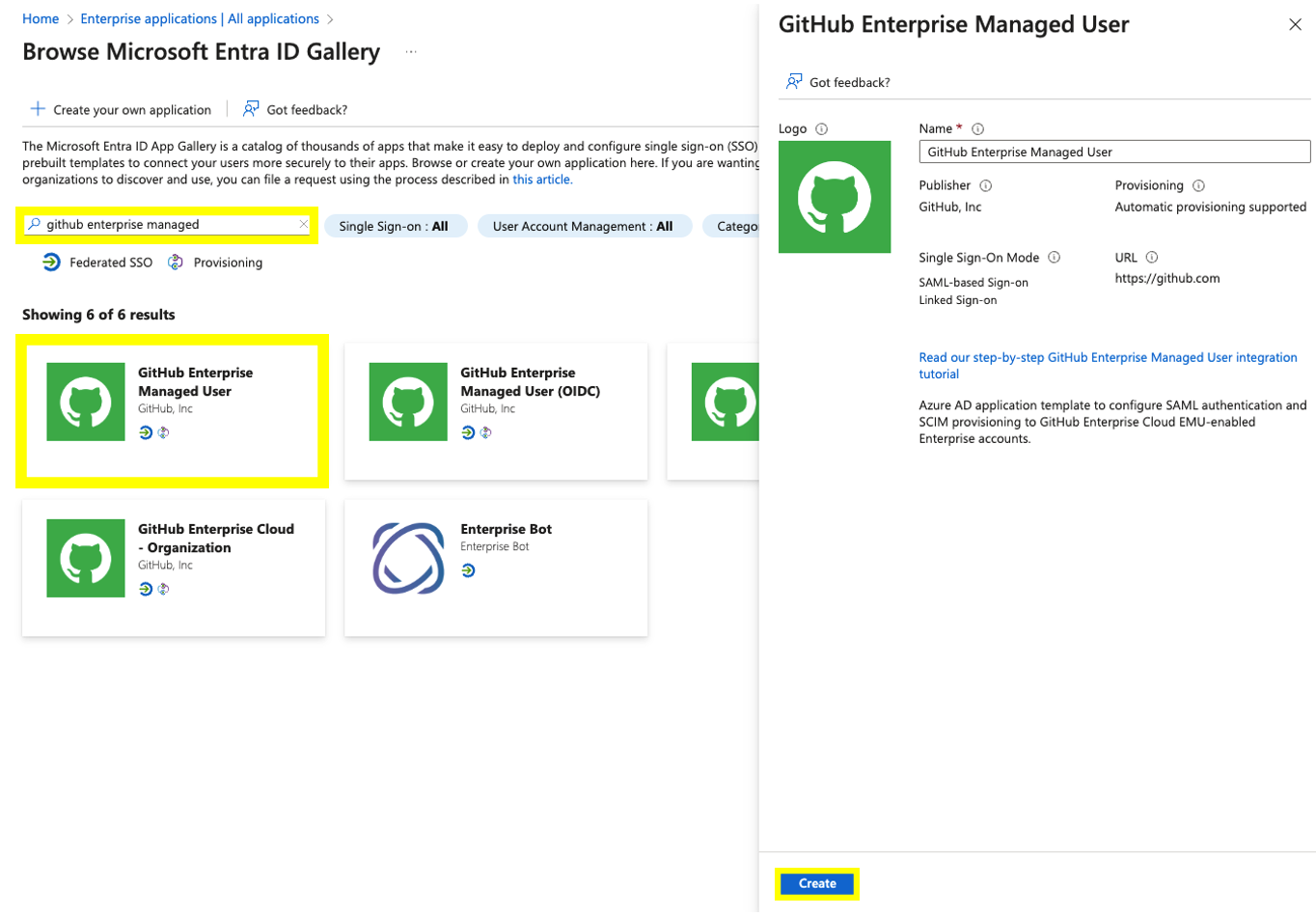Viewport: 1316px width, 916px height.
Task: Click 'Linked Sign-on' text
Action: click(x=958, y=300)
